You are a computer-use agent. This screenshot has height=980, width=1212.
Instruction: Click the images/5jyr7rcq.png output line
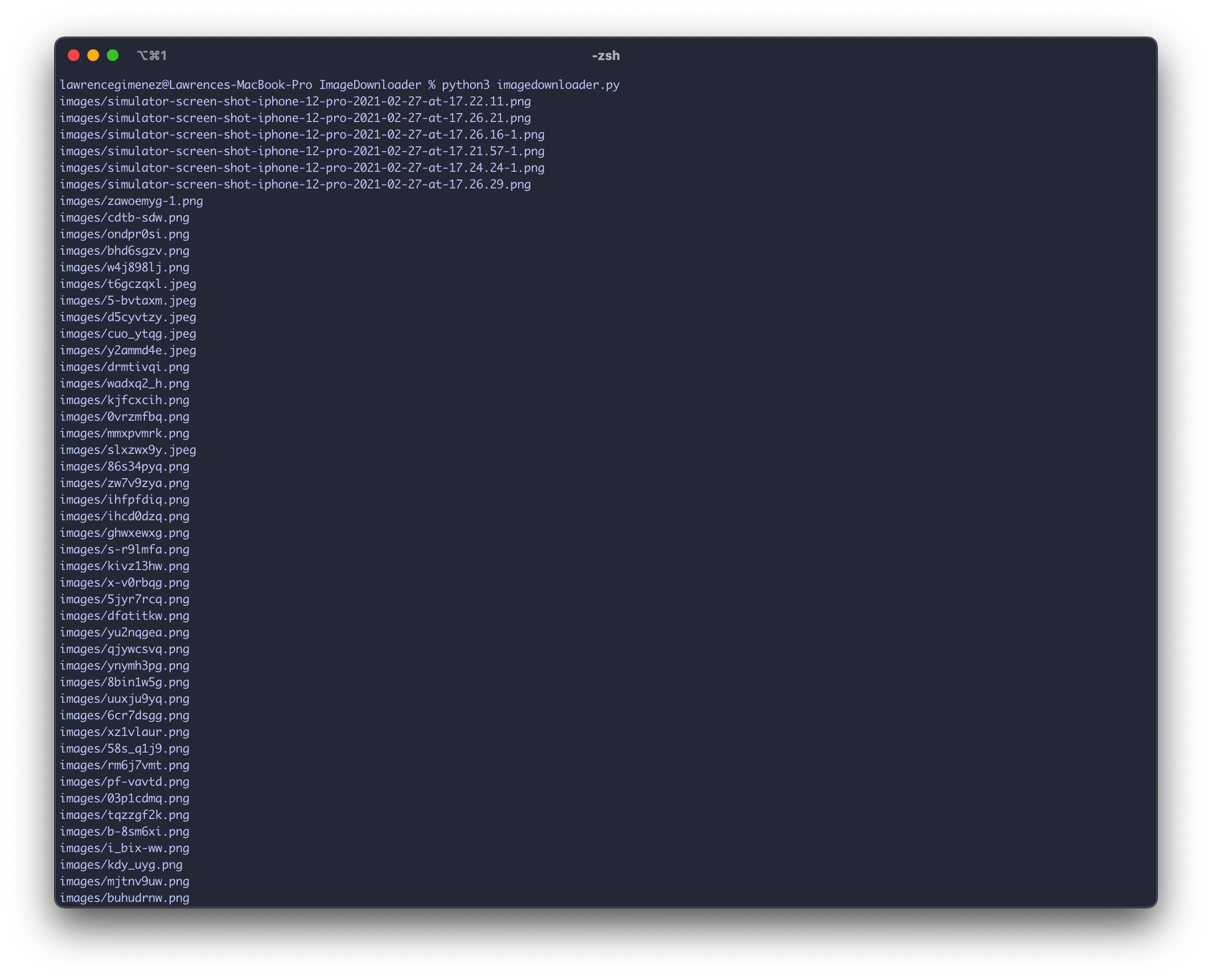[125, 599]
